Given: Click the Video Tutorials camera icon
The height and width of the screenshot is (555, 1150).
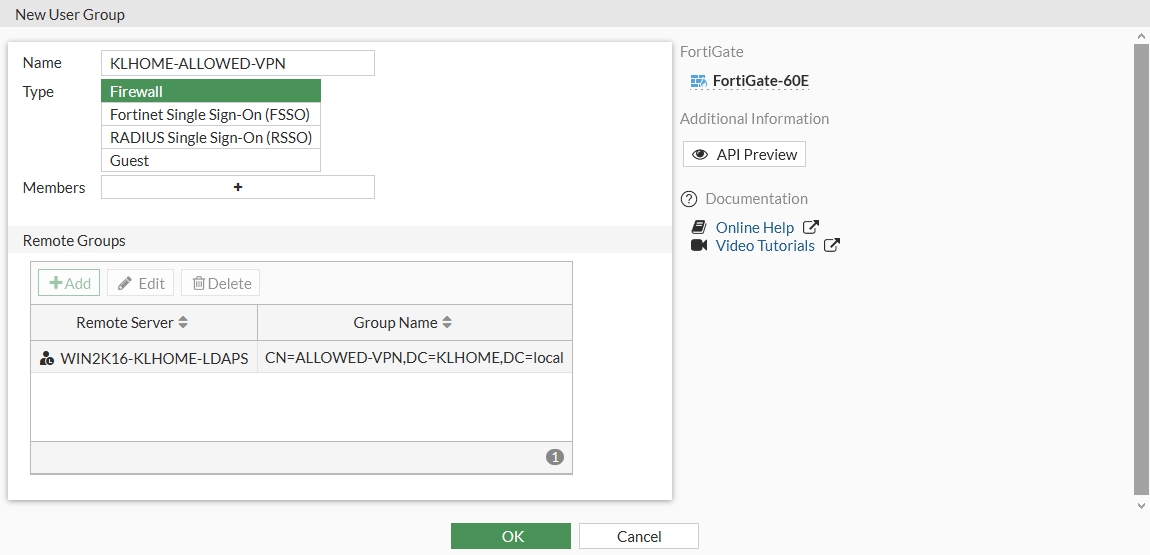Looking at the screenshot, I should [699, 246].
